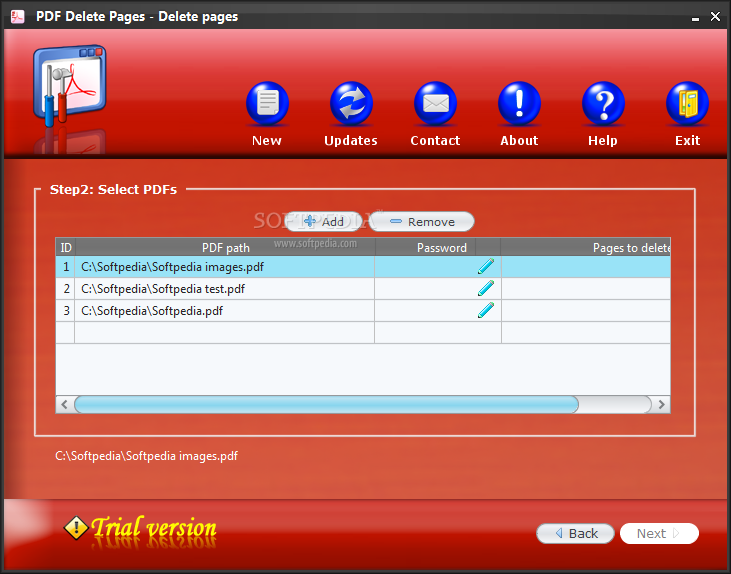Minimize the PDF Delete Pages window
The width and height of the screenshot is (731, 574).
tap(695, 18)
